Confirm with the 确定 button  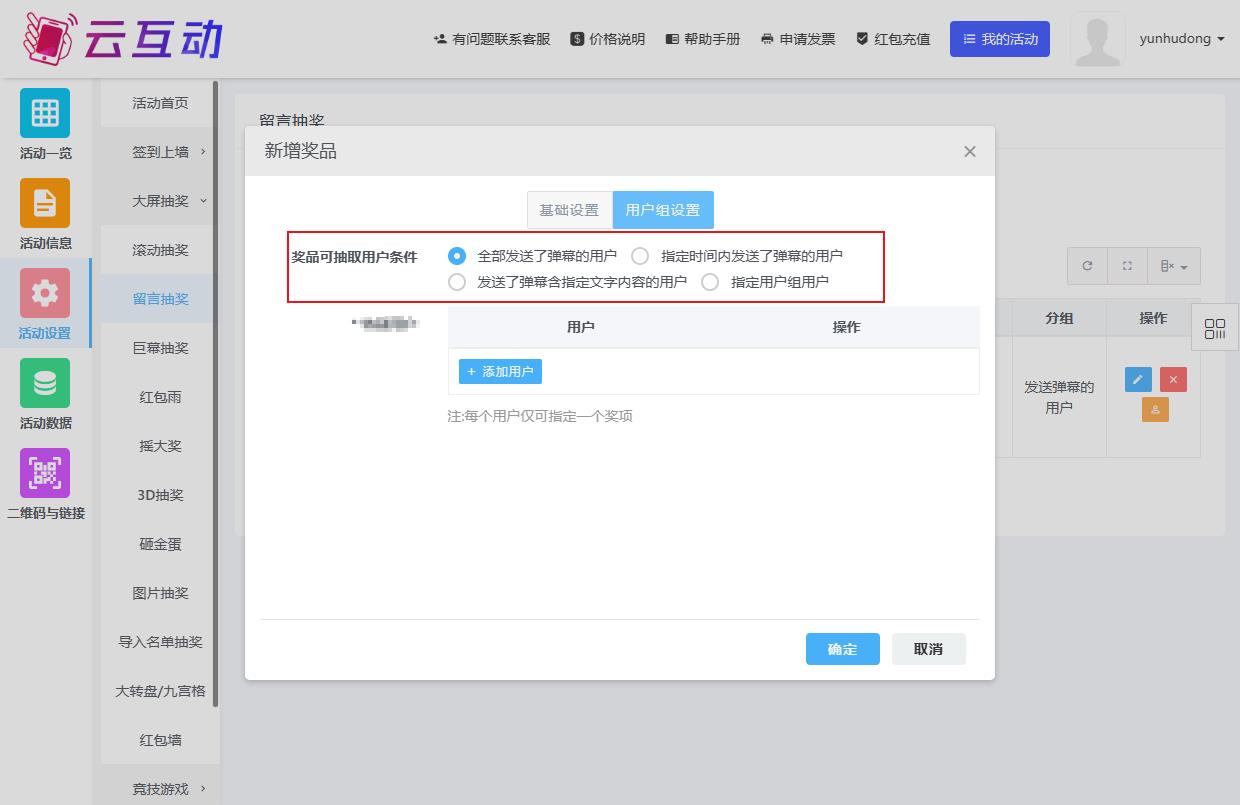click(x=842, y=649)
